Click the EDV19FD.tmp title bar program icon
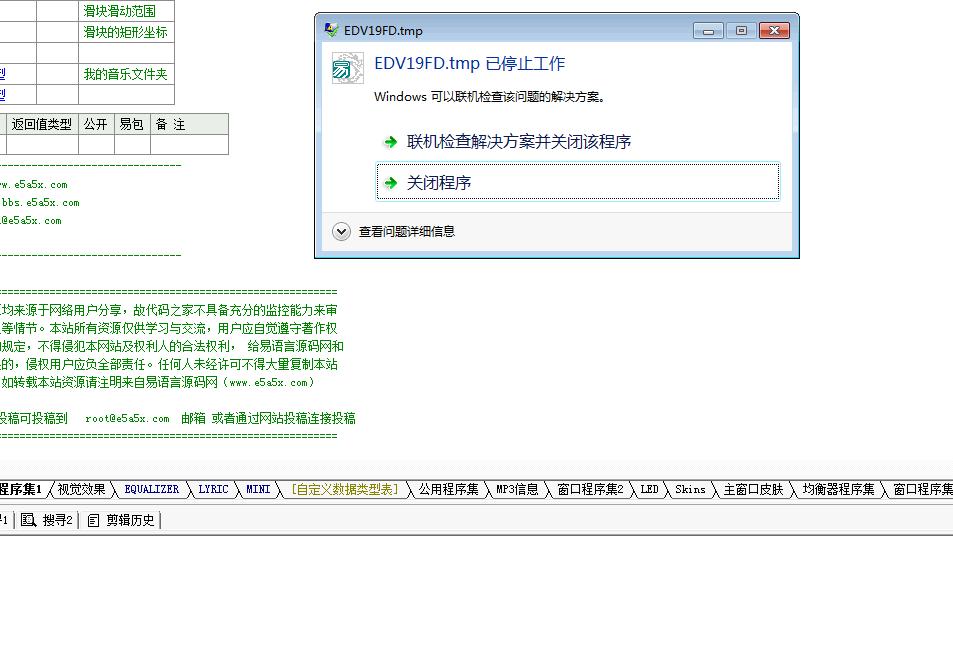Image resolution: width=953 pixels, height=652 pixels. (x=331, y=30)
